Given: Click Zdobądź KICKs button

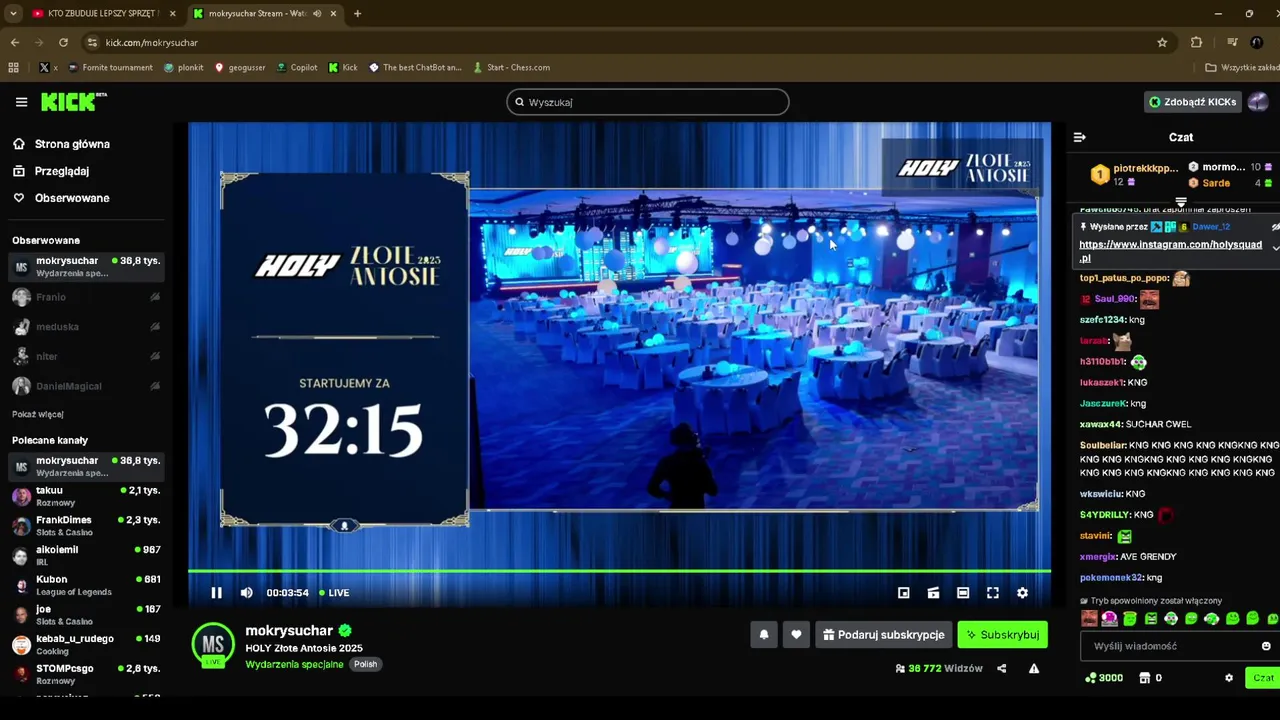Looking at the screenshot, I should [x=1192, y=102].
